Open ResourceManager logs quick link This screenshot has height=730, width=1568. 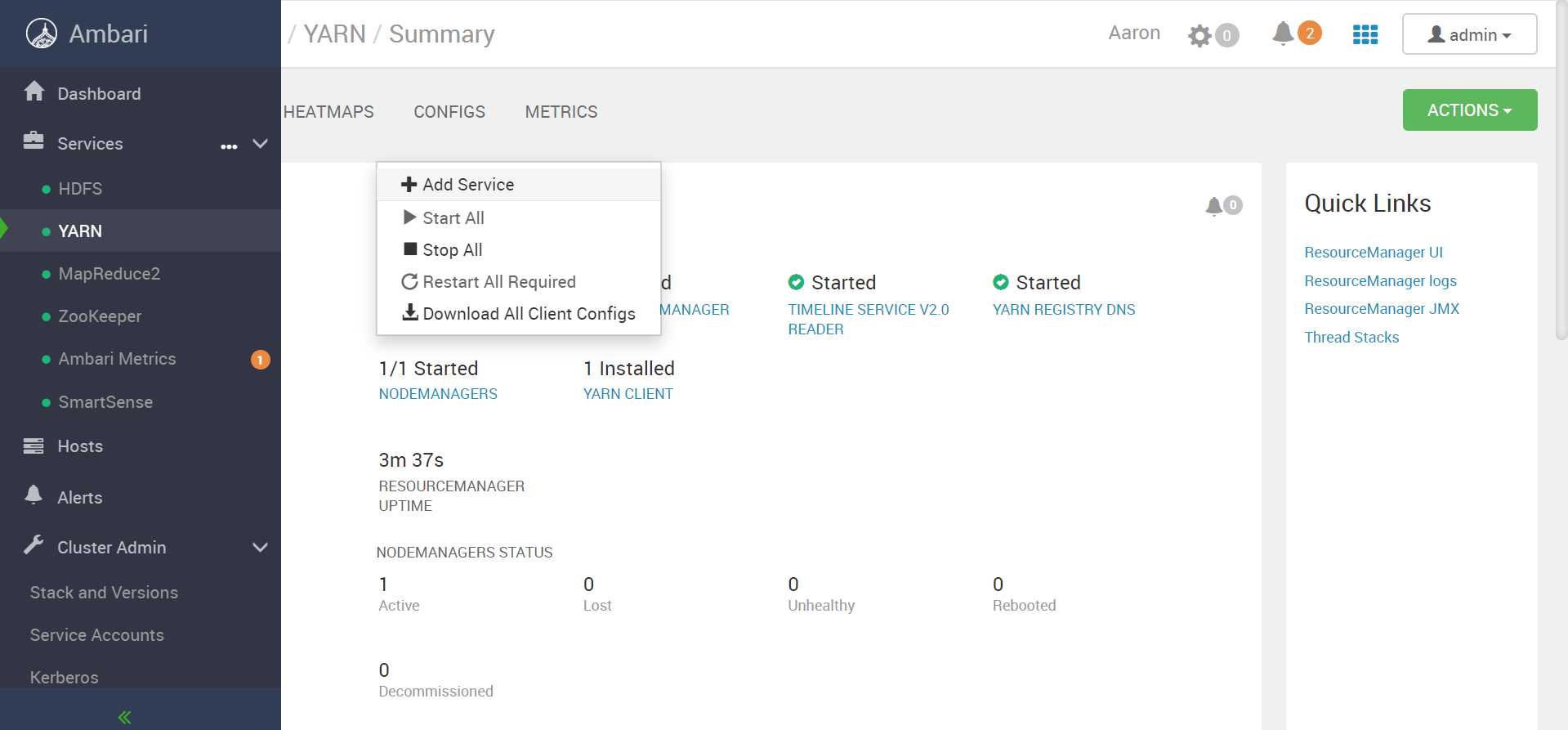(1380, 281)
